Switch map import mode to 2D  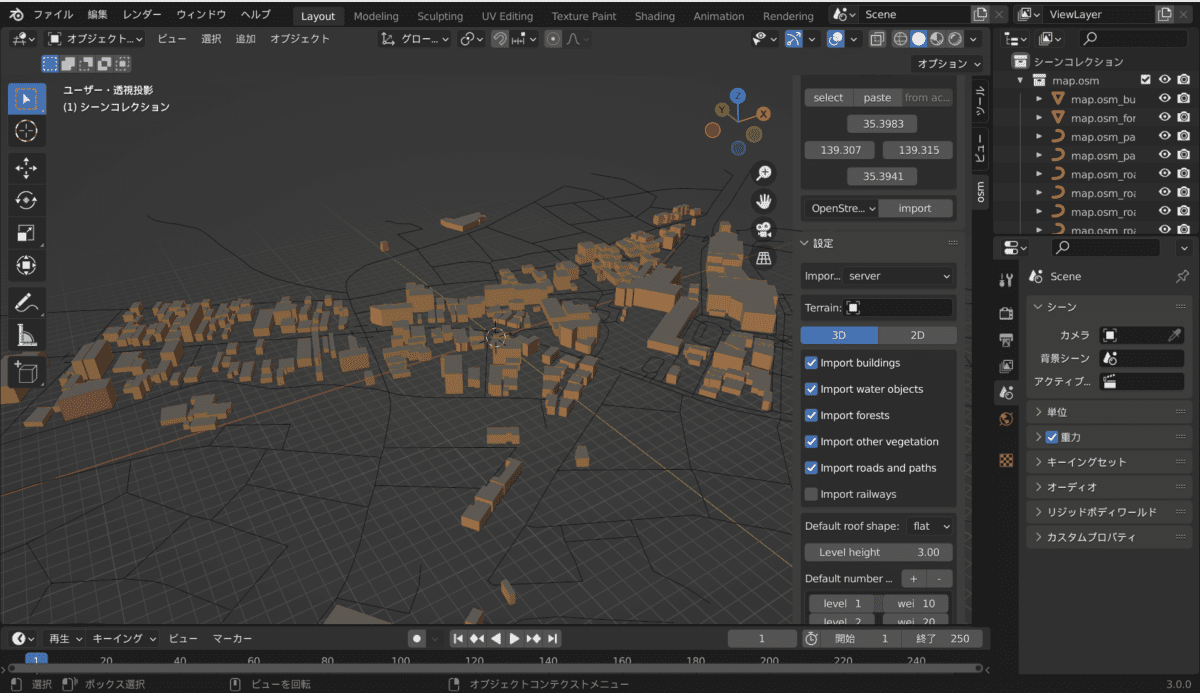point(917,334)
